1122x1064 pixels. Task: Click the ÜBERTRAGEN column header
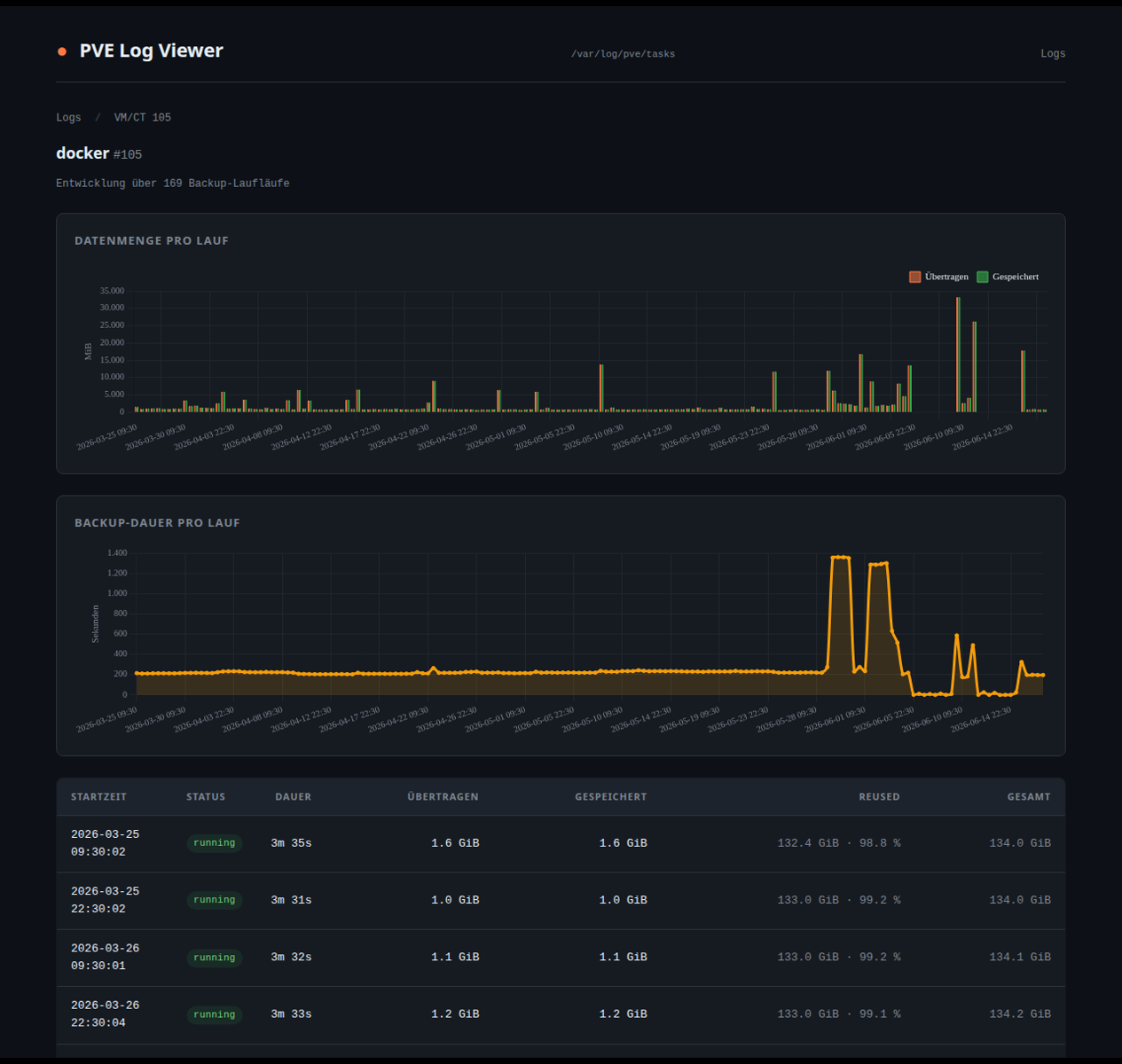click(443, 797)
